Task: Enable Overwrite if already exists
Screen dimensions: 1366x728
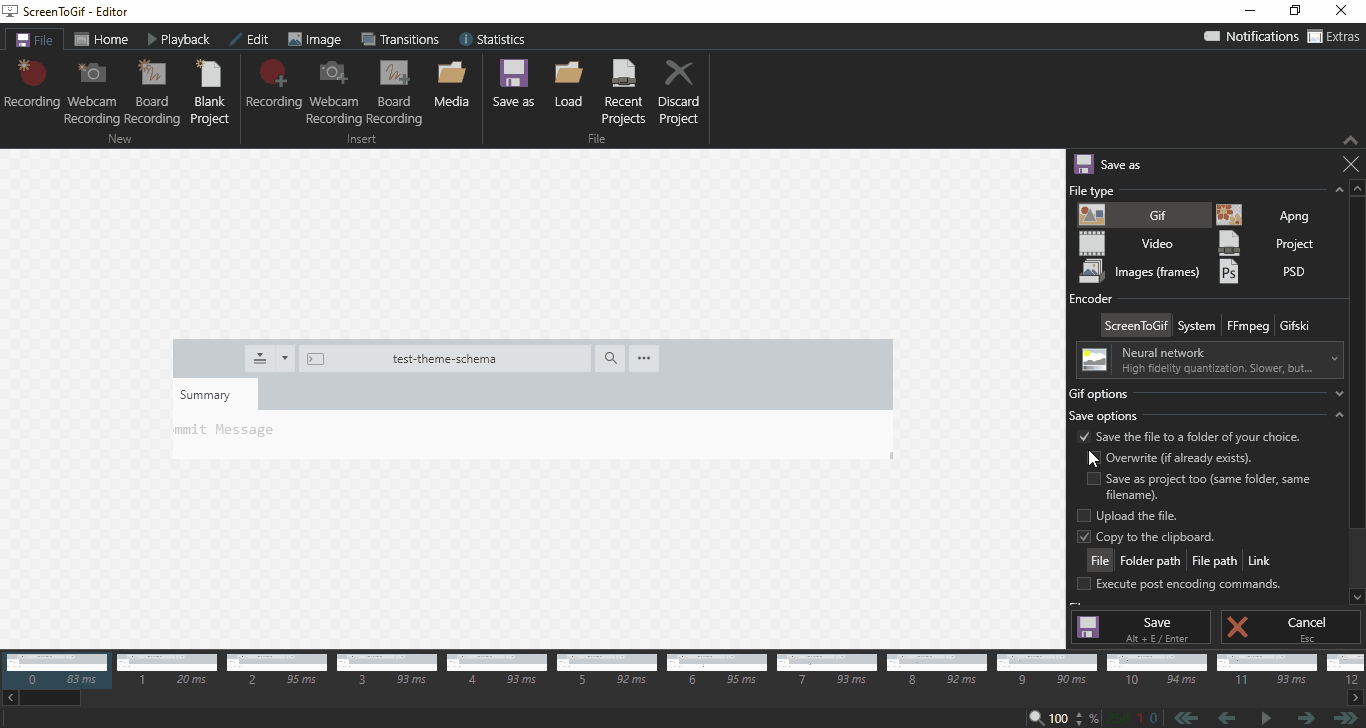Action: pos(1094,458)
